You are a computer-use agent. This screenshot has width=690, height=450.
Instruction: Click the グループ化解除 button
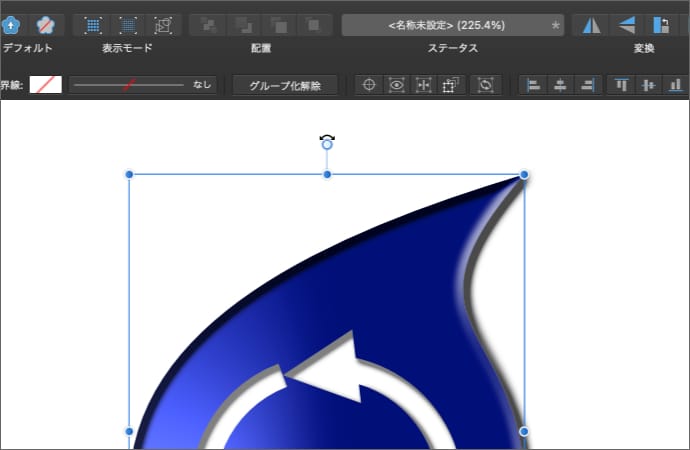(x=285, y=85)
